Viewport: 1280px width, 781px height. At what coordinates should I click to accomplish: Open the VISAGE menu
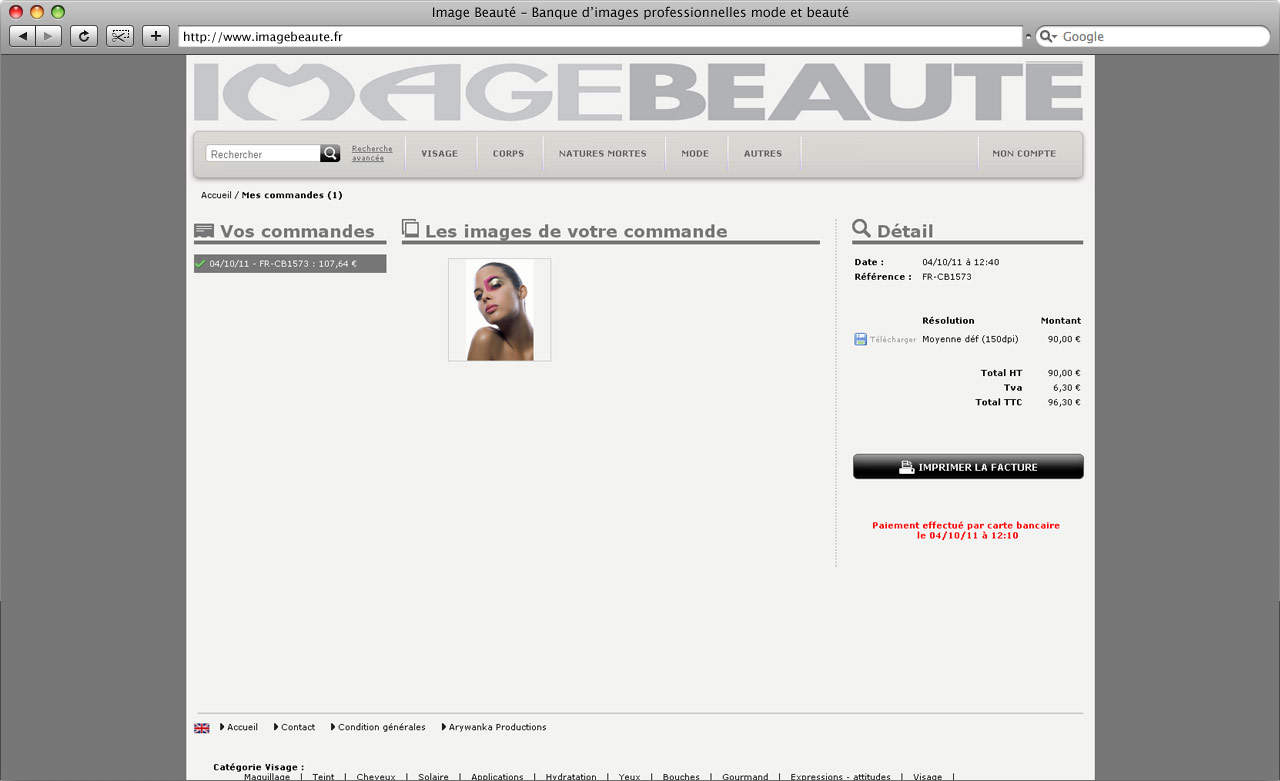439,154
